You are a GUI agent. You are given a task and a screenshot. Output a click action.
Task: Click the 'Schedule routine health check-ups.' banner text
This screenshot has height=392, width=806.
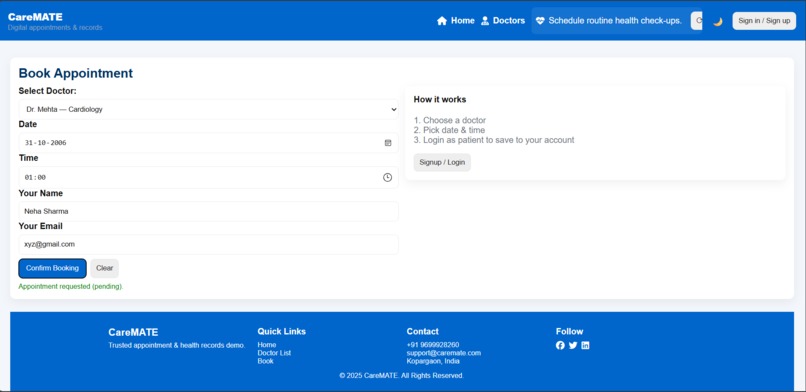coord(615,21)
